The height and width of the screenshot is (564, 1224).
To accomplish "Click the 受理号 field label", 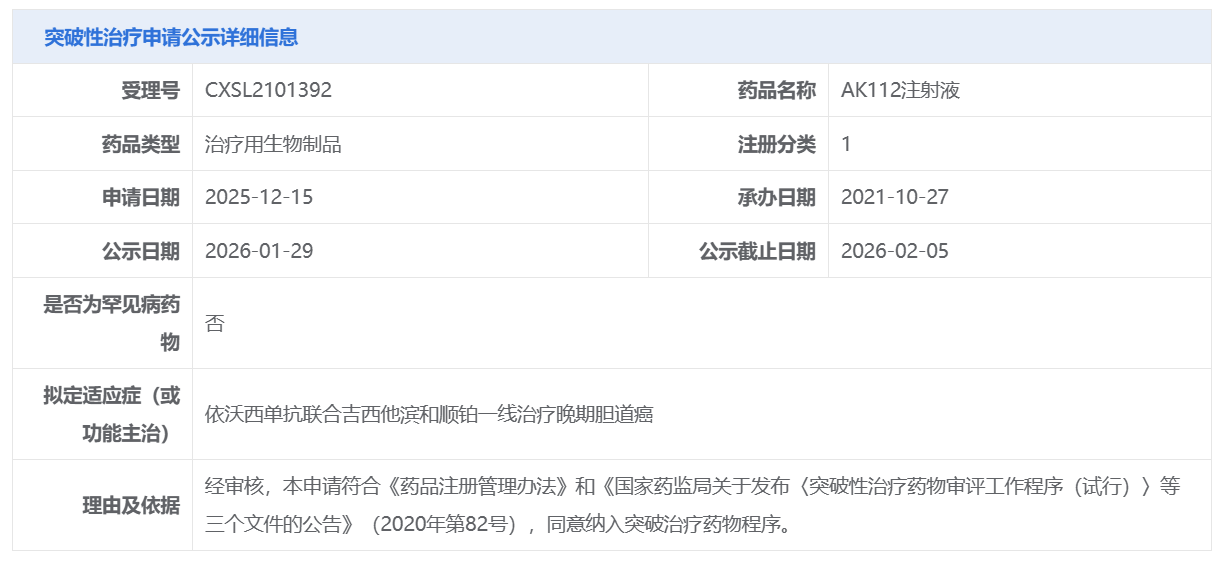I will click(150, 91).
